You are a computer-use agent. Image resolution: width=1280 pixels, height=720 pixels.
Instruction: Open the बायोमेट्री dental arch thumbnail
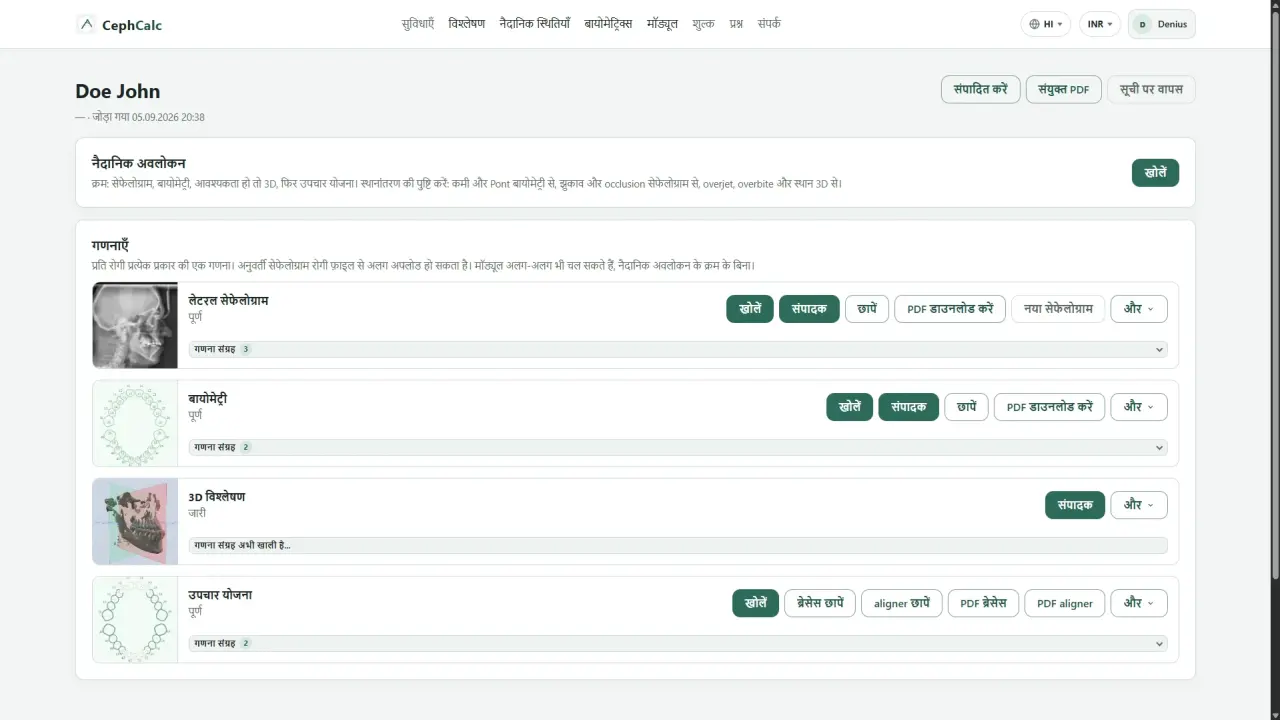135,423
